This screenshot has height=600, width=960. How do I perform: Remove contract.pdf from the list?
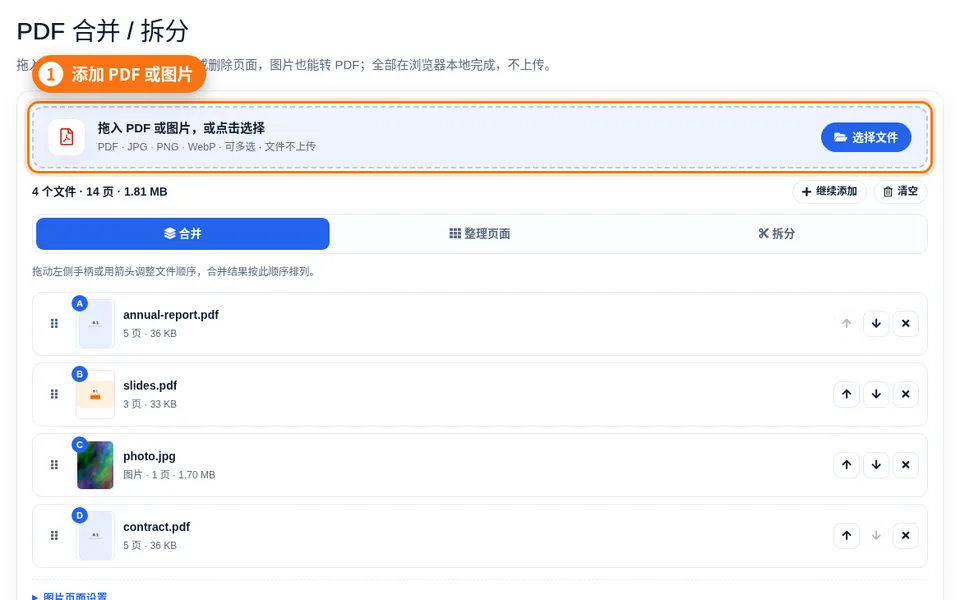[x=906, y=536]
